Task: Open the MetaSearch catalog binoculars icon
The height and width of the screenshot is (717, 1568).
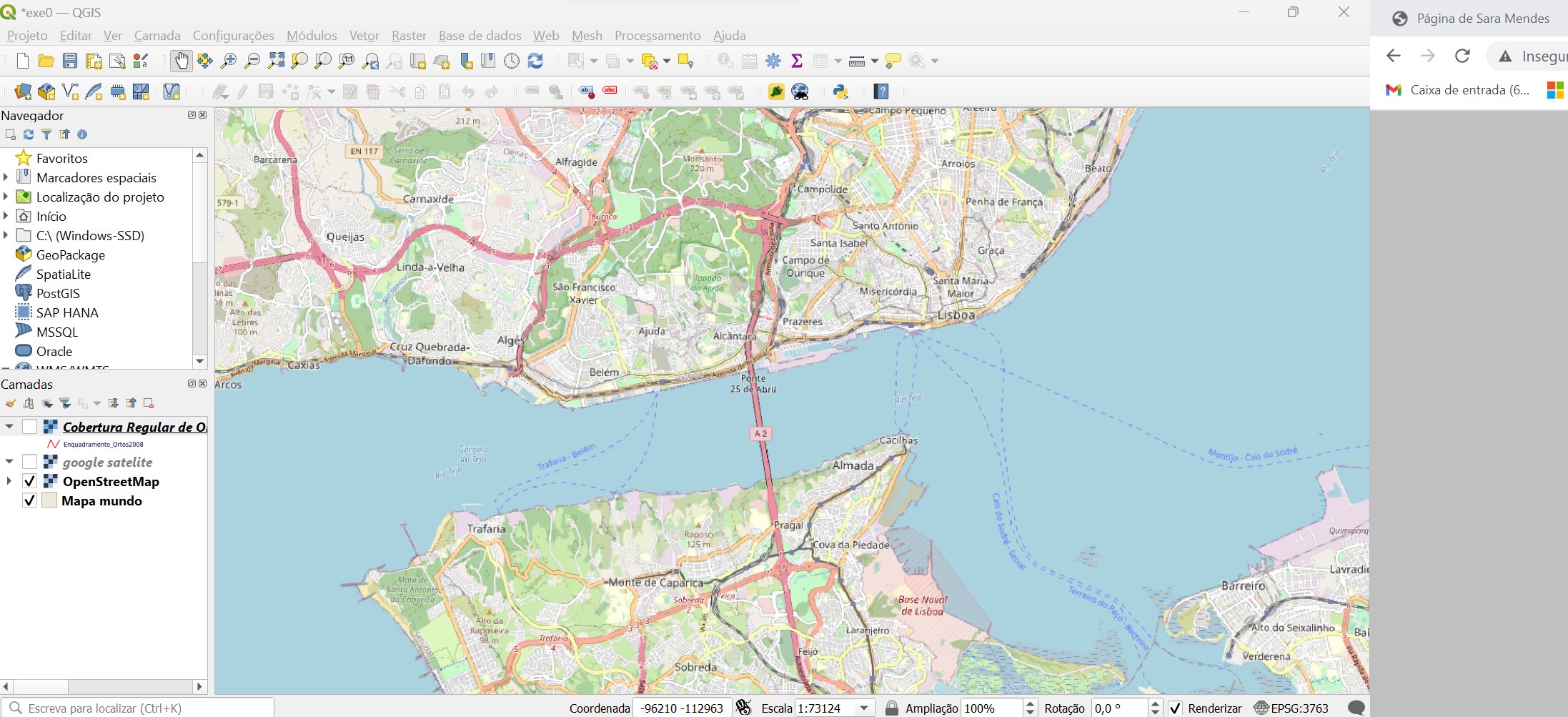Action: (800, 92)
